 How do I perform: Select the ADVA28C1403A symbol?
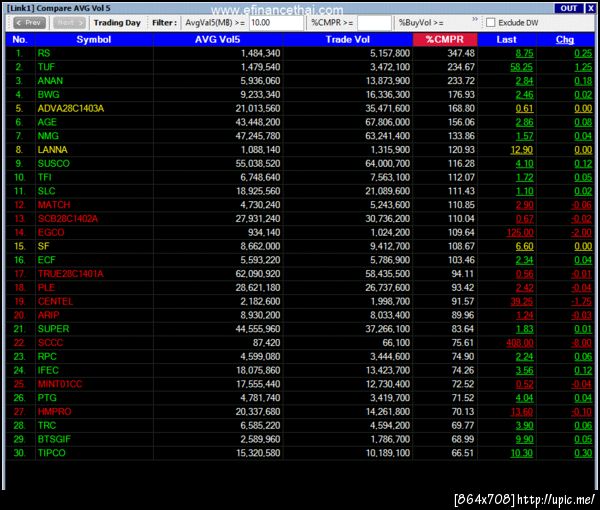coord(71,108)
